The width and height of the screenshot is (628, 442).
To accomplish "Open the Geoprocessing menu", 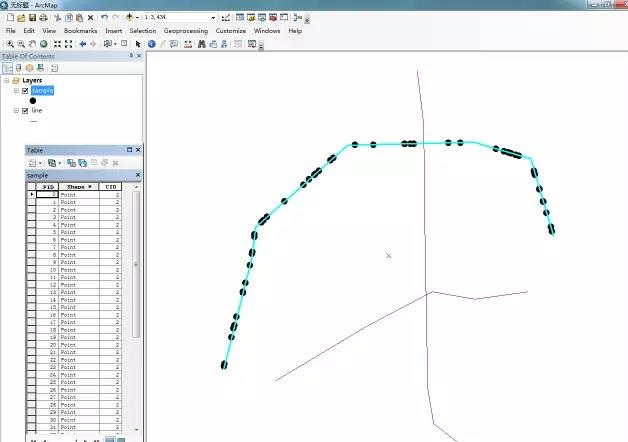I will [x=185, y=31].
